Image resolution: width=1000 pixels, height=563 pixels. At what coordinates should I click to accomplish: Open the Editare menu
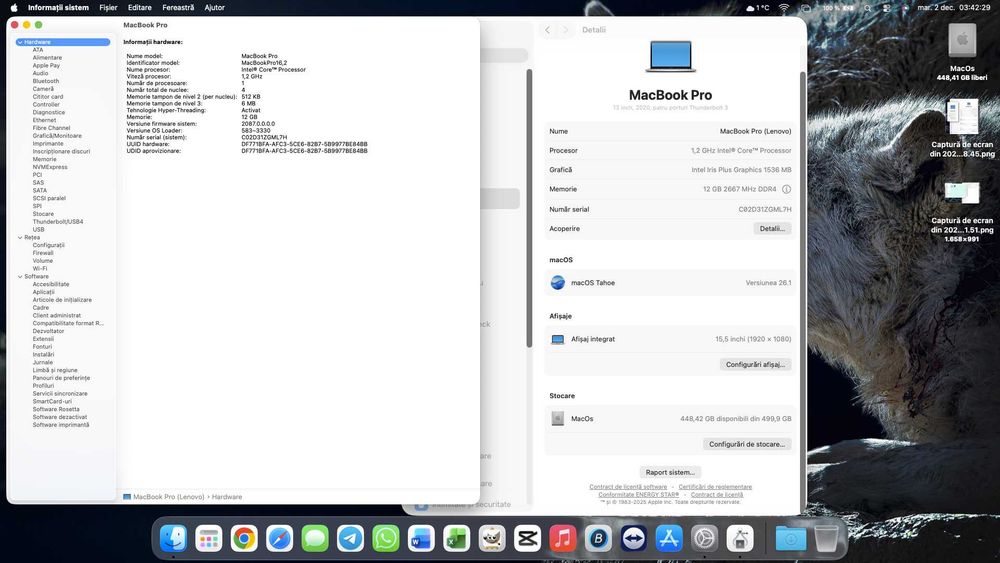coord(140,8)
